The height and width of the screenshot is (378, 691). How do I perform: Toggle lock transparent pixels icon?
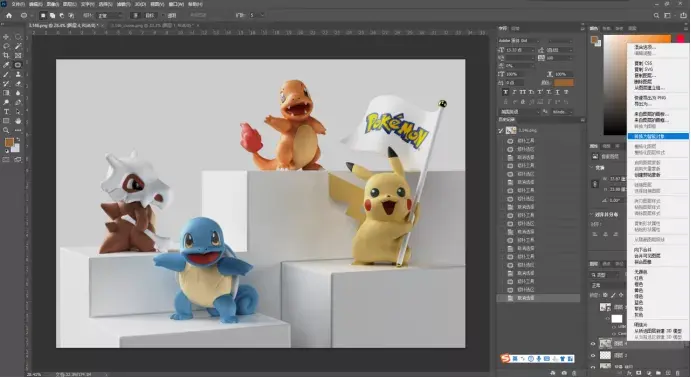point(605,295)
